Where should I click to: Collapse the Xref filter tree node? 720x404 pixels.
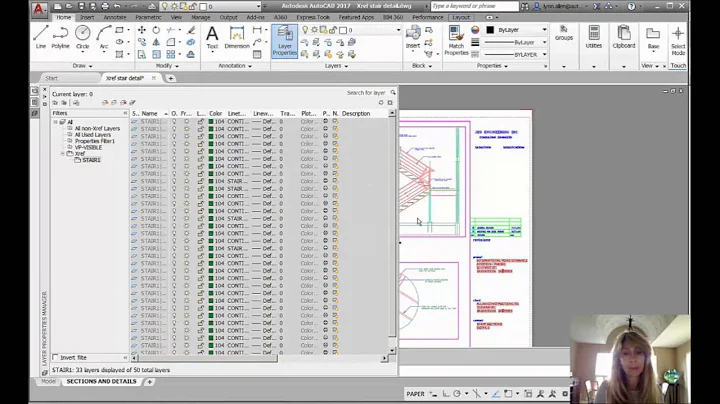pos(62,154)
